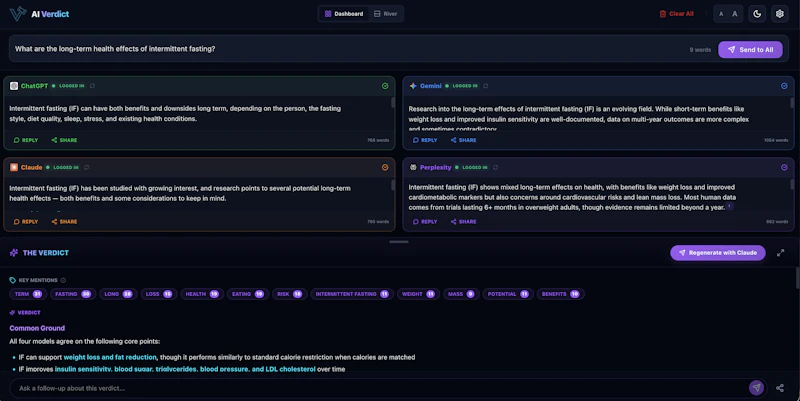Image resolution: width=800 pixels, height=401 pixels.
Task: Refresh the Perplexity panel
Action: tap(495, 167)
